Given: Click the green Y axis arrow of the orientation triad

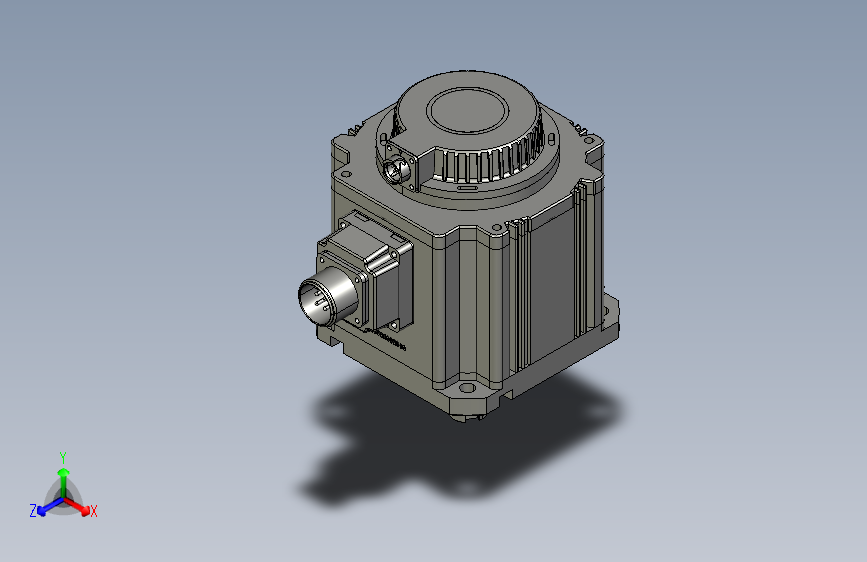Looking at the screenshot, I should pyautogui.click(x=64, y=481).
